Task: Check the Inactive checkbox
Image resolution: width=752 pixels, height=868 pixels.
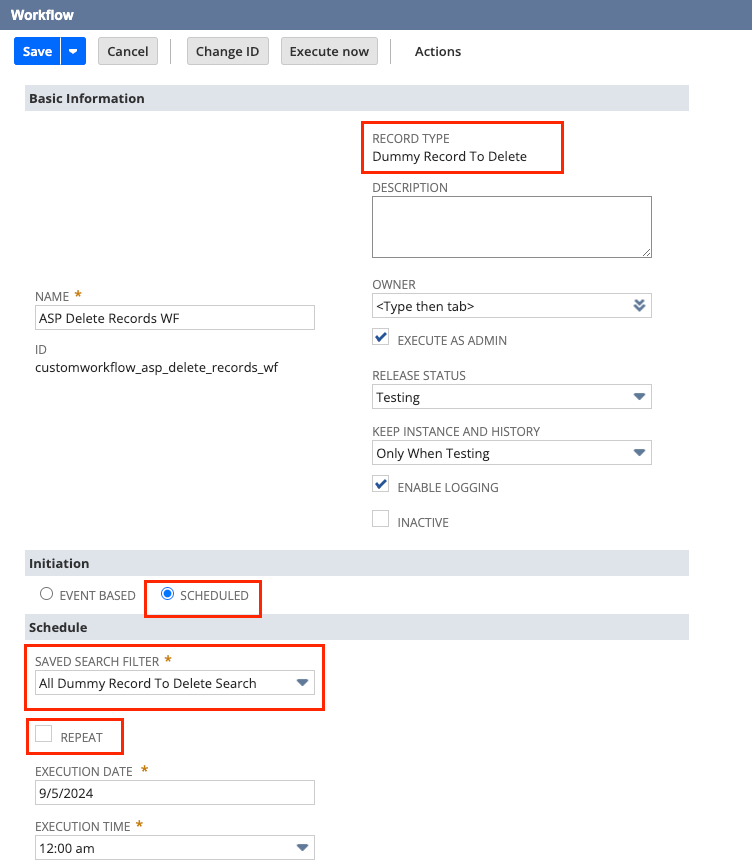Action: tap(381, 520)
